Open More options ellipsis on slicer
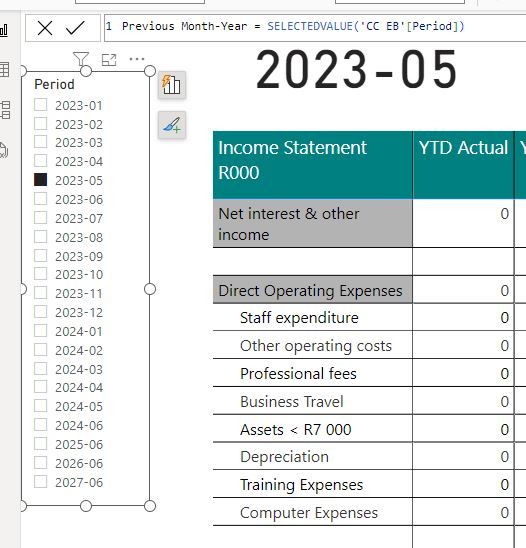Viewport: 526px width, 548px height. [x=137, y=59]
